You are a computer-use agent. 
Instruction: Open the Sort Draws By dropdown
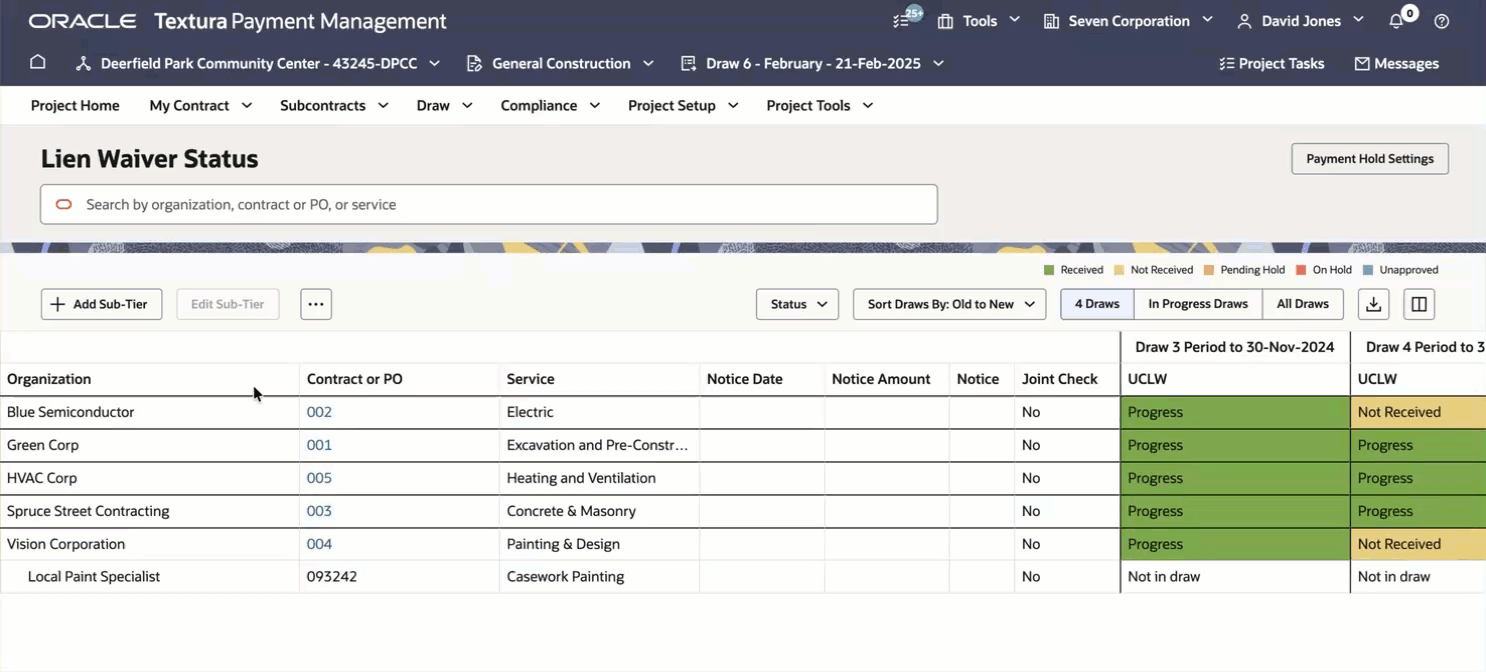949,304
